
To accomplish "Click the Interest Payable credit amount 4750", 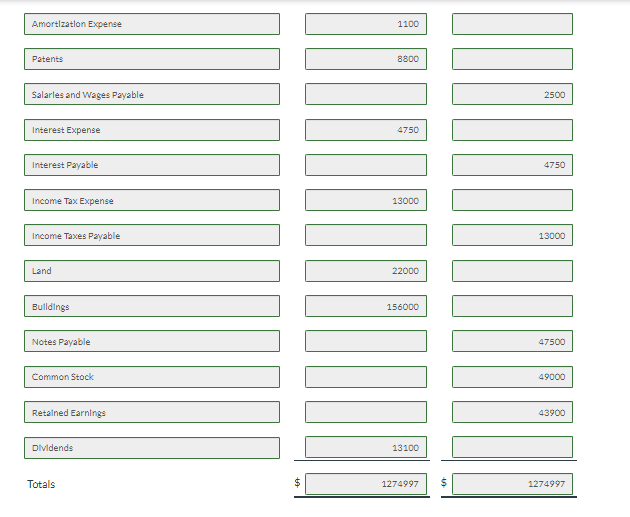I will 512,165.
